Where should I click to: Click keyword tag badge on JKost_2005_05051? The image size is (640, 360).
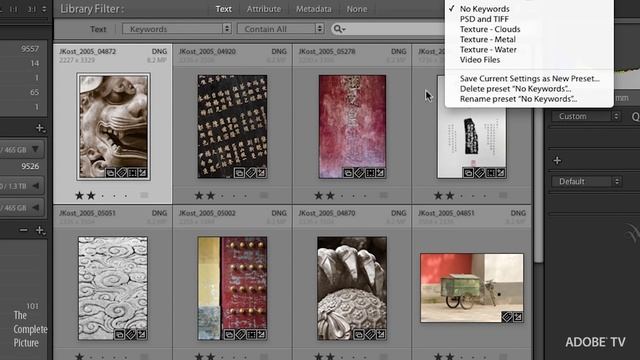(131, 335)
